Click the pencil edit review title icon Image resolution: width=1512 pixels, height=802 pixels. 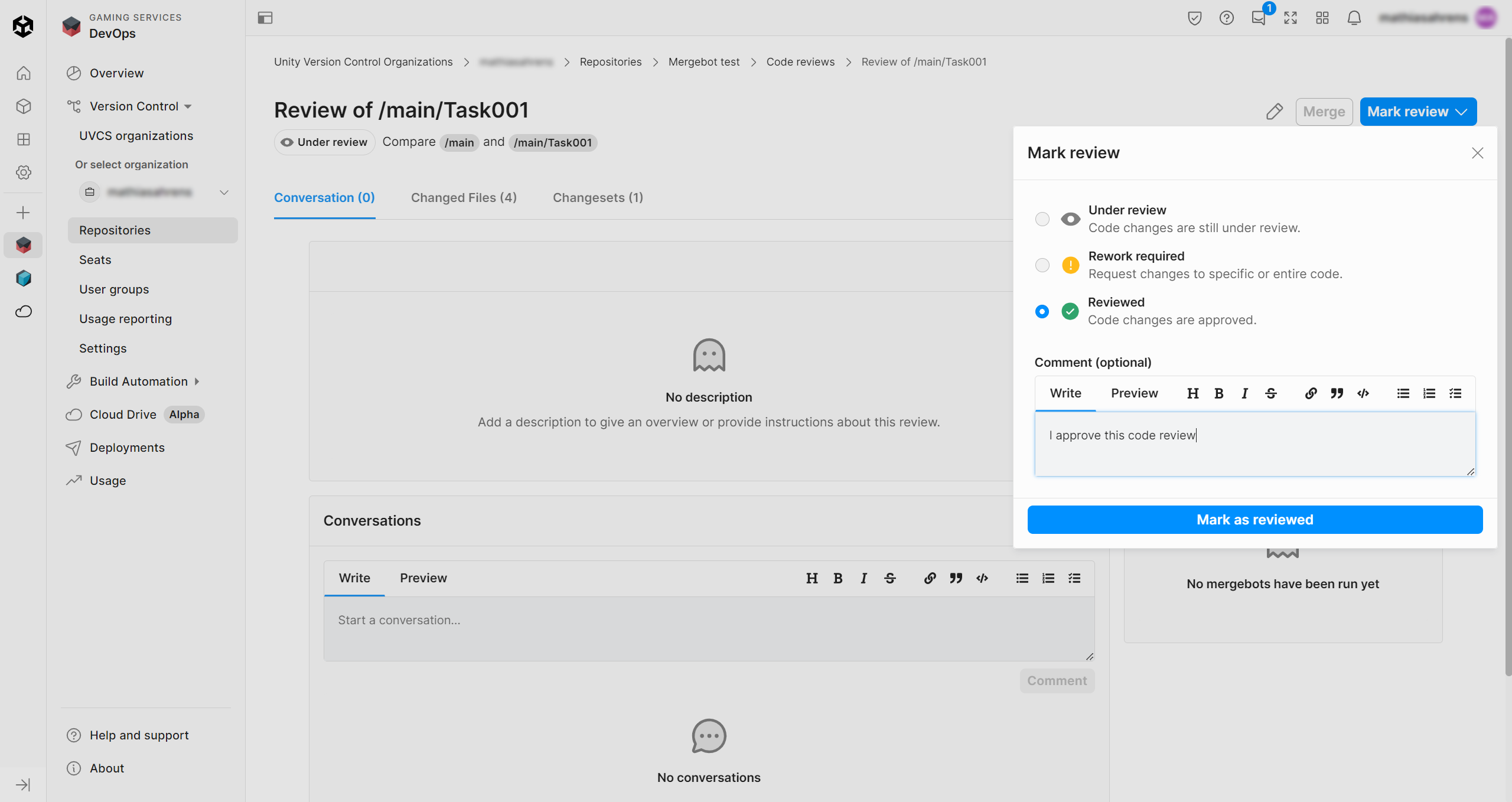tap(1274, 112)
